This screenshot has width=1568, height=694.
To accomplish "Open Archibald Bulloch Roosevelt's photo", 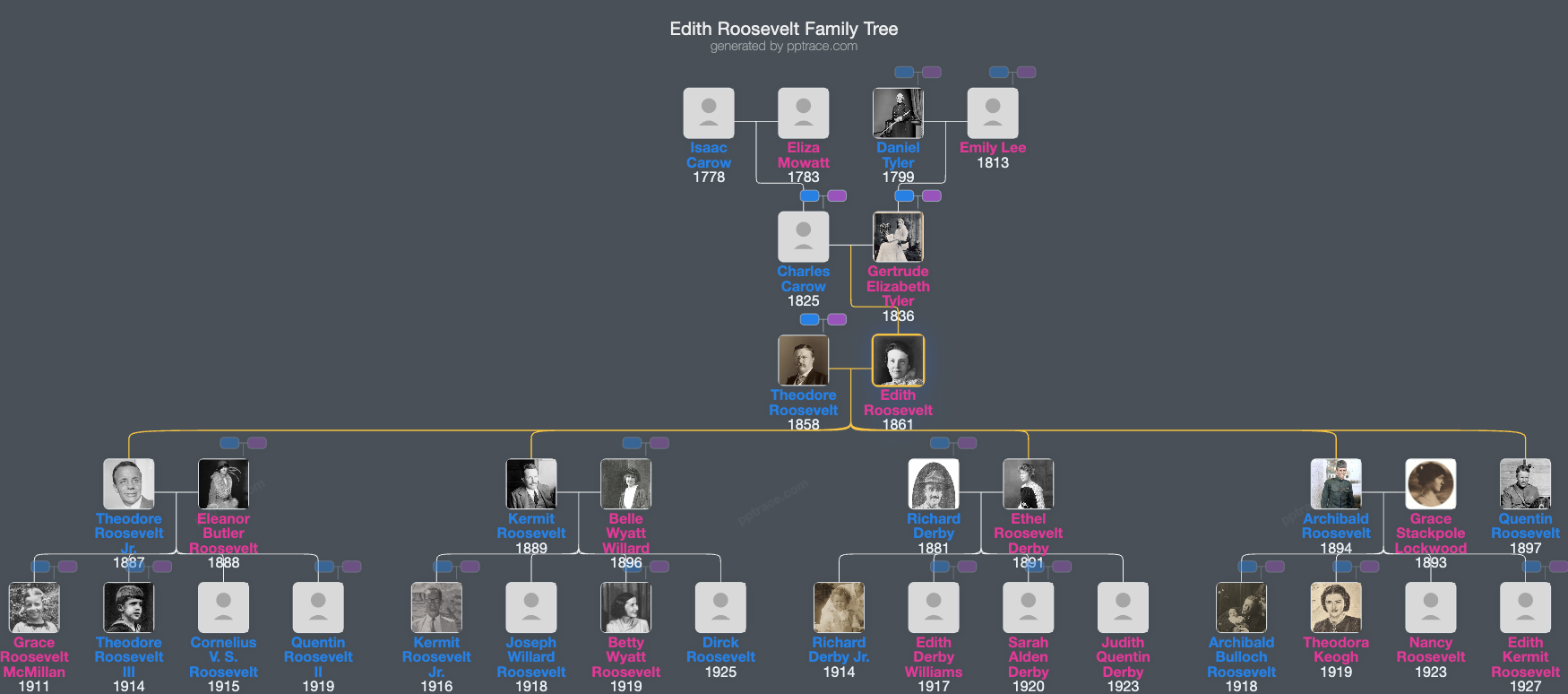I will (x=1242, y=608).
